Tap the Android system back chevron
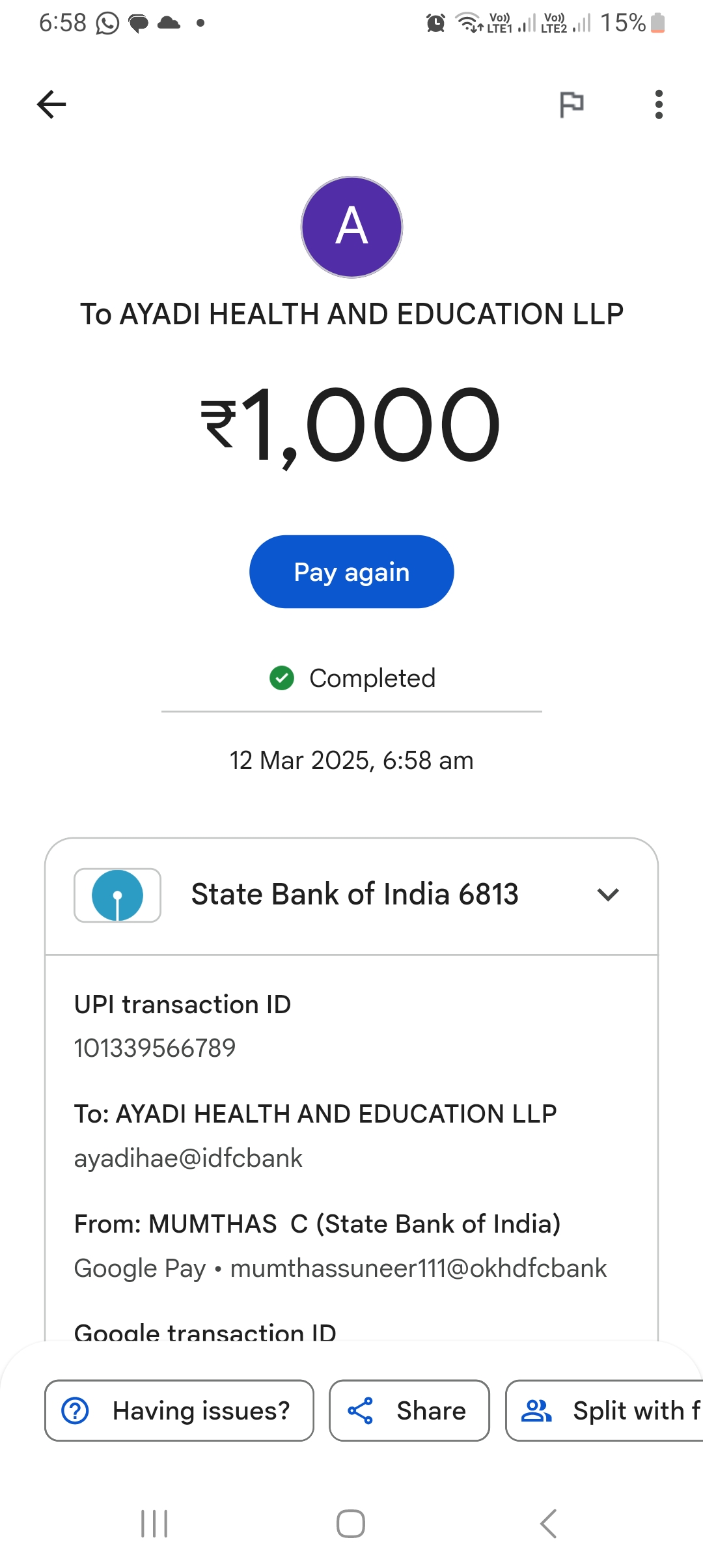This screenshot has height=1568, width=703. tap(548, 1524)
